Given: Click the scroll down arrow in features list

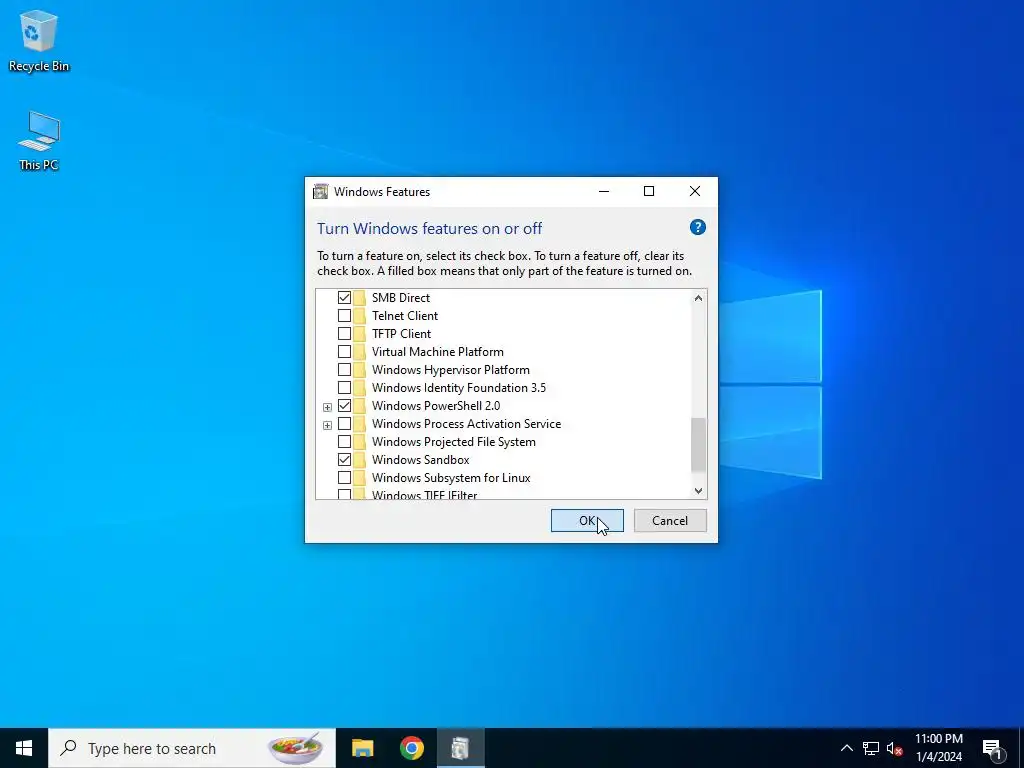Looking at the screenshot, I should coord(698,490).
